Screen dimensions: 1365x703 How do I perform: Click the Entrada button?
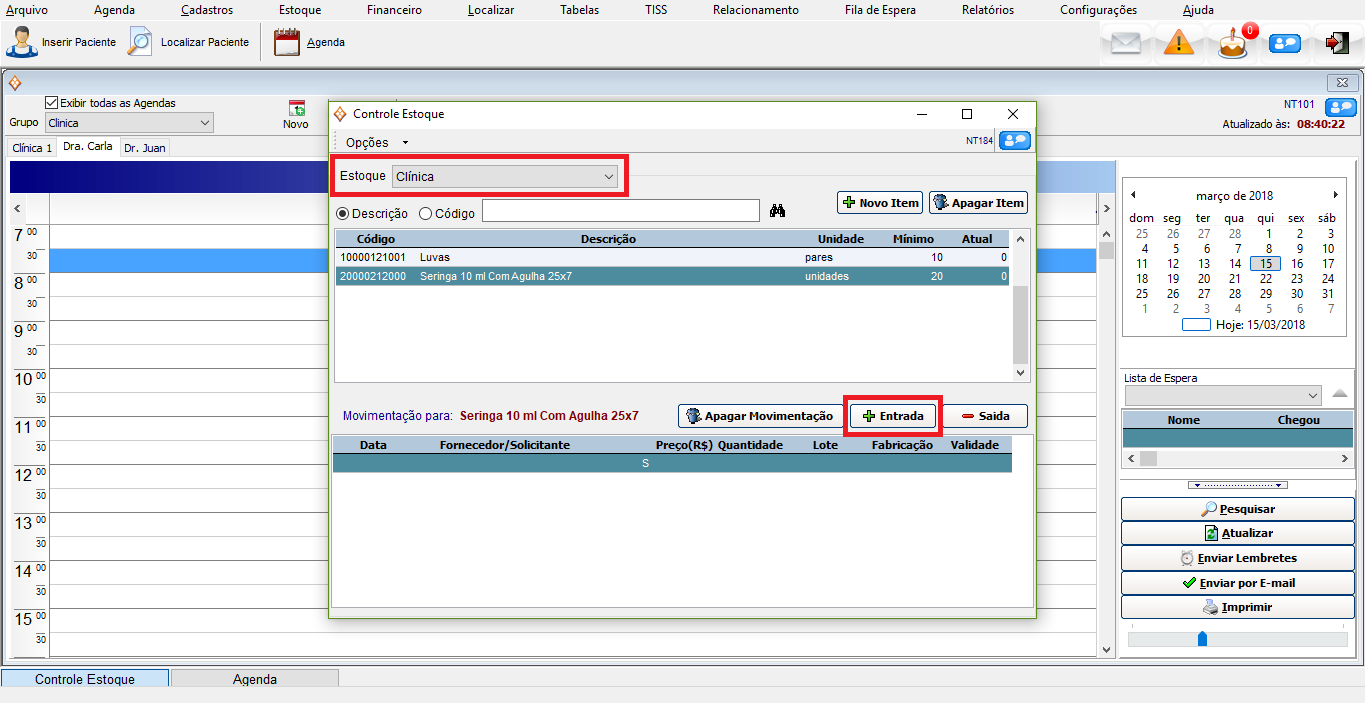click(x=892, y=416)
